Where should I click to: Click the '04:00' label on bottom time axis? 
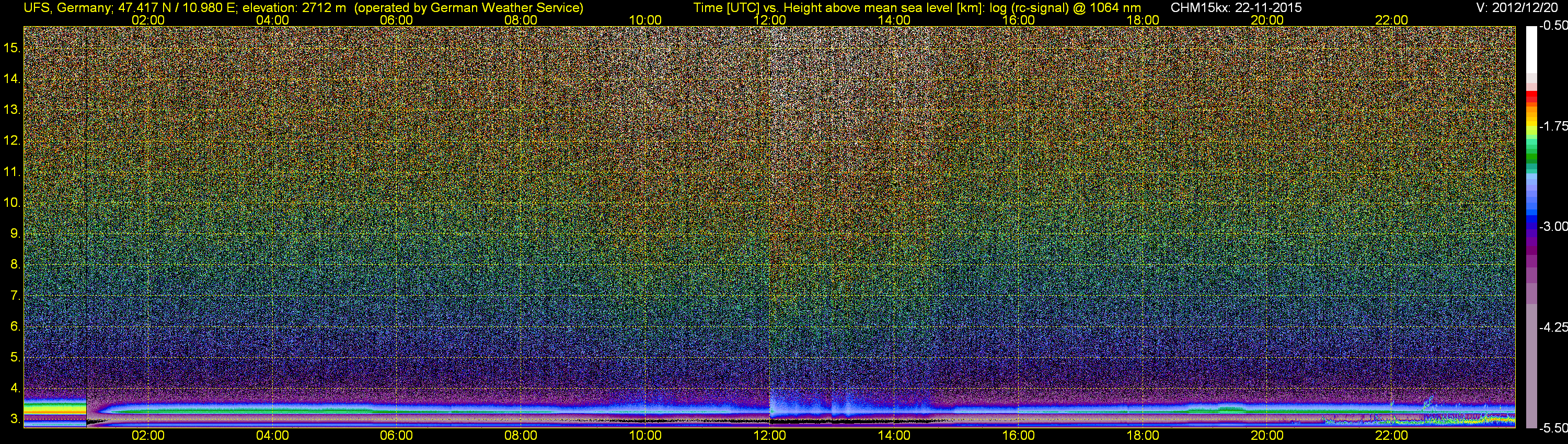pos(272,436)
